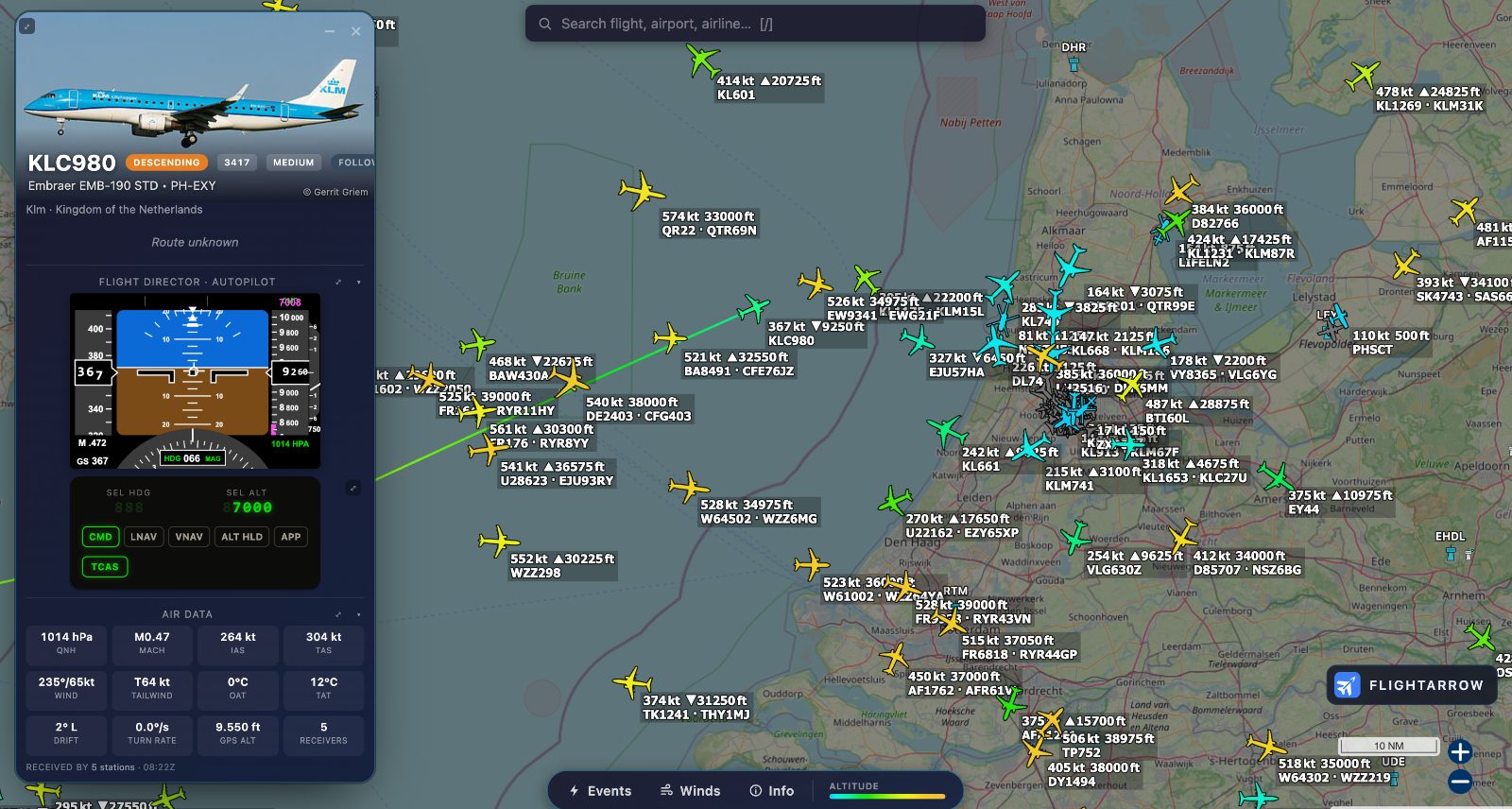Click the 3417 squawk badge

237,163
